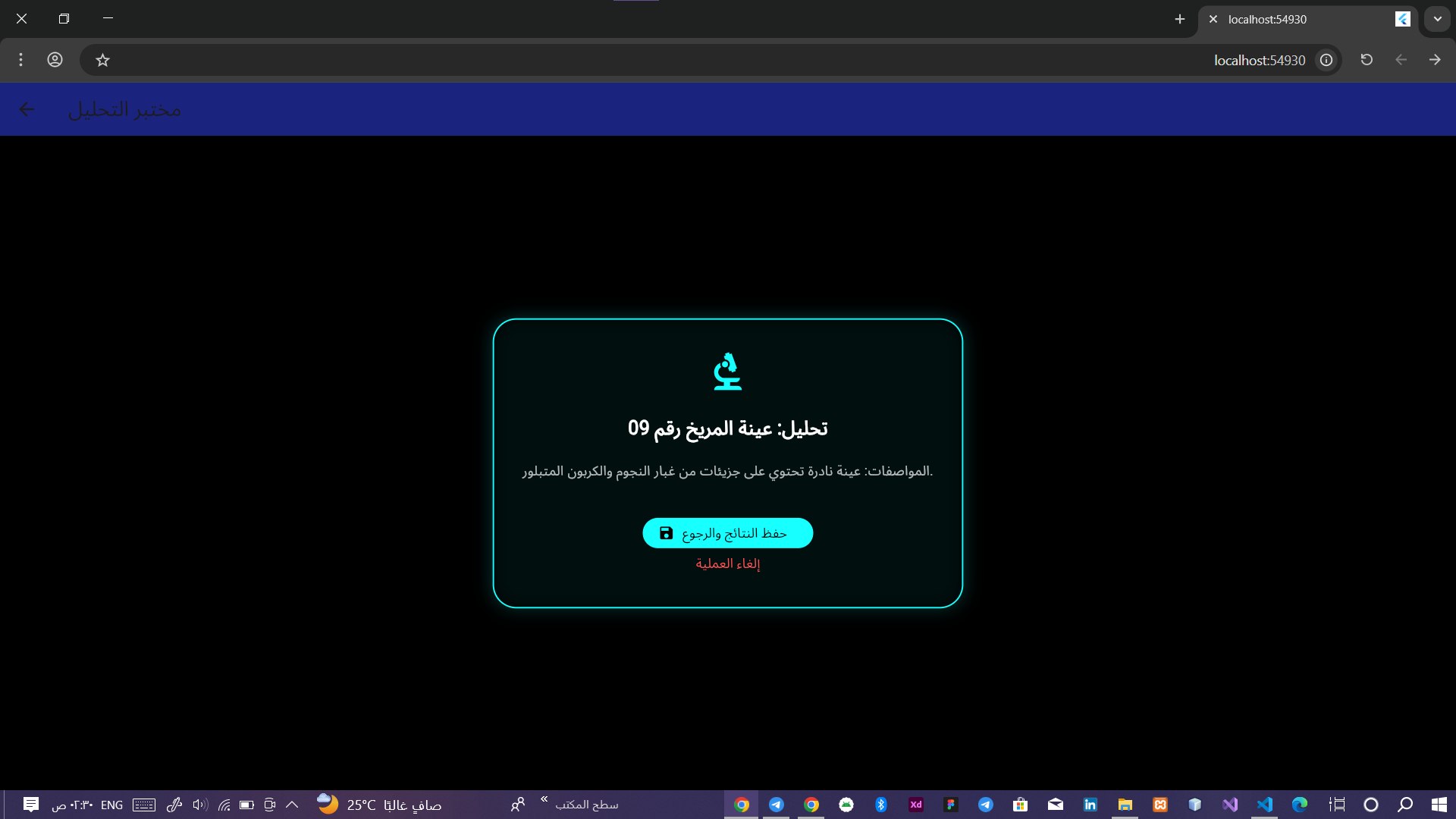The height and width of the screenshot is (819, 1456).
Task: Click the microscope icon in the card
Action: 727,372
